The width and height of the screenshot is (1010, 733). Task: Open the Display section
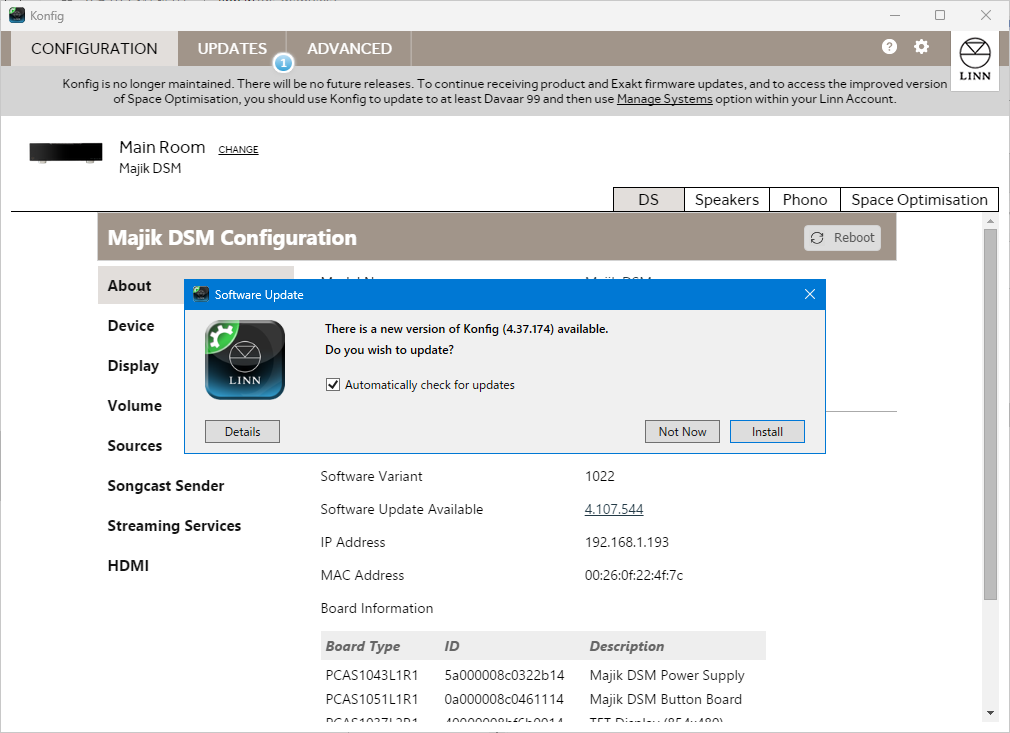(x=133, y=366)
